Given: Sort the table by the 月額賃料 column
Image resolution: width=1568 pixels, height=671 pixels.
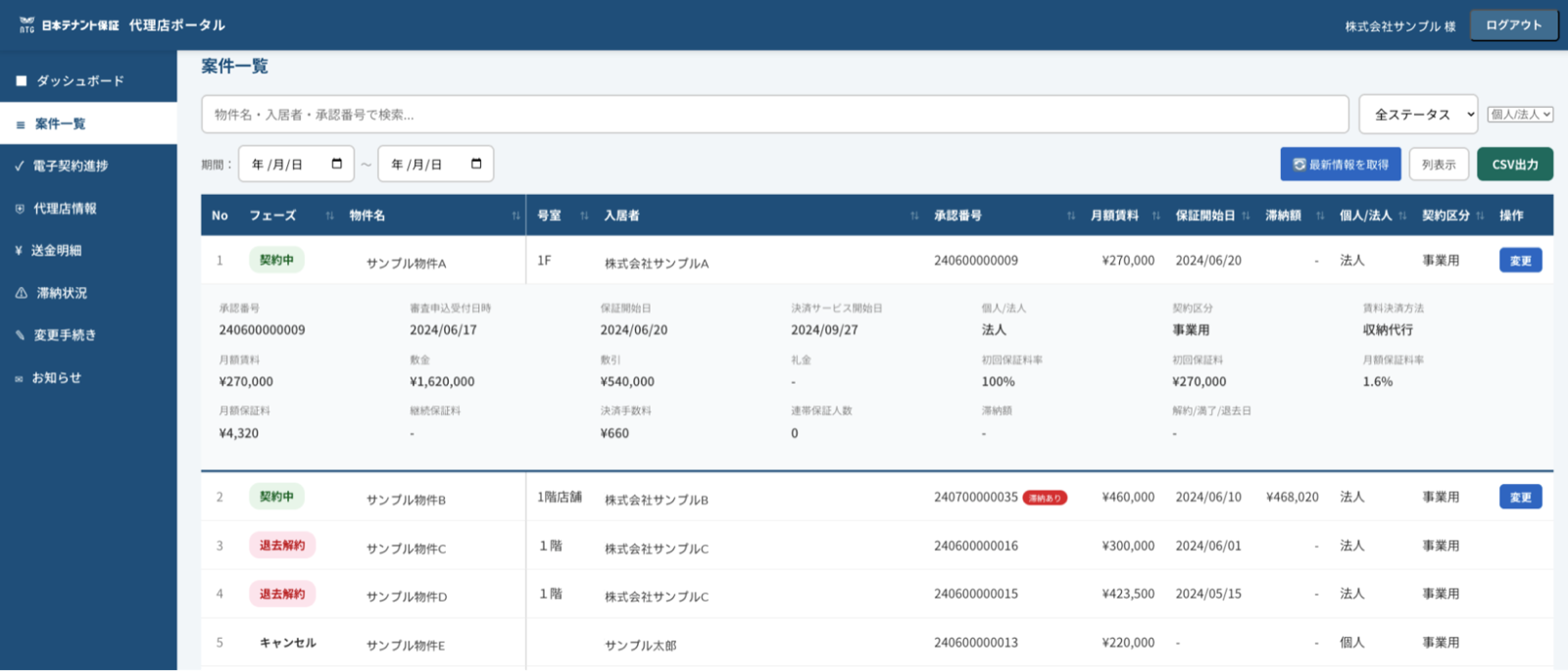Looking at the screenshot, I should click(1155, 216).
